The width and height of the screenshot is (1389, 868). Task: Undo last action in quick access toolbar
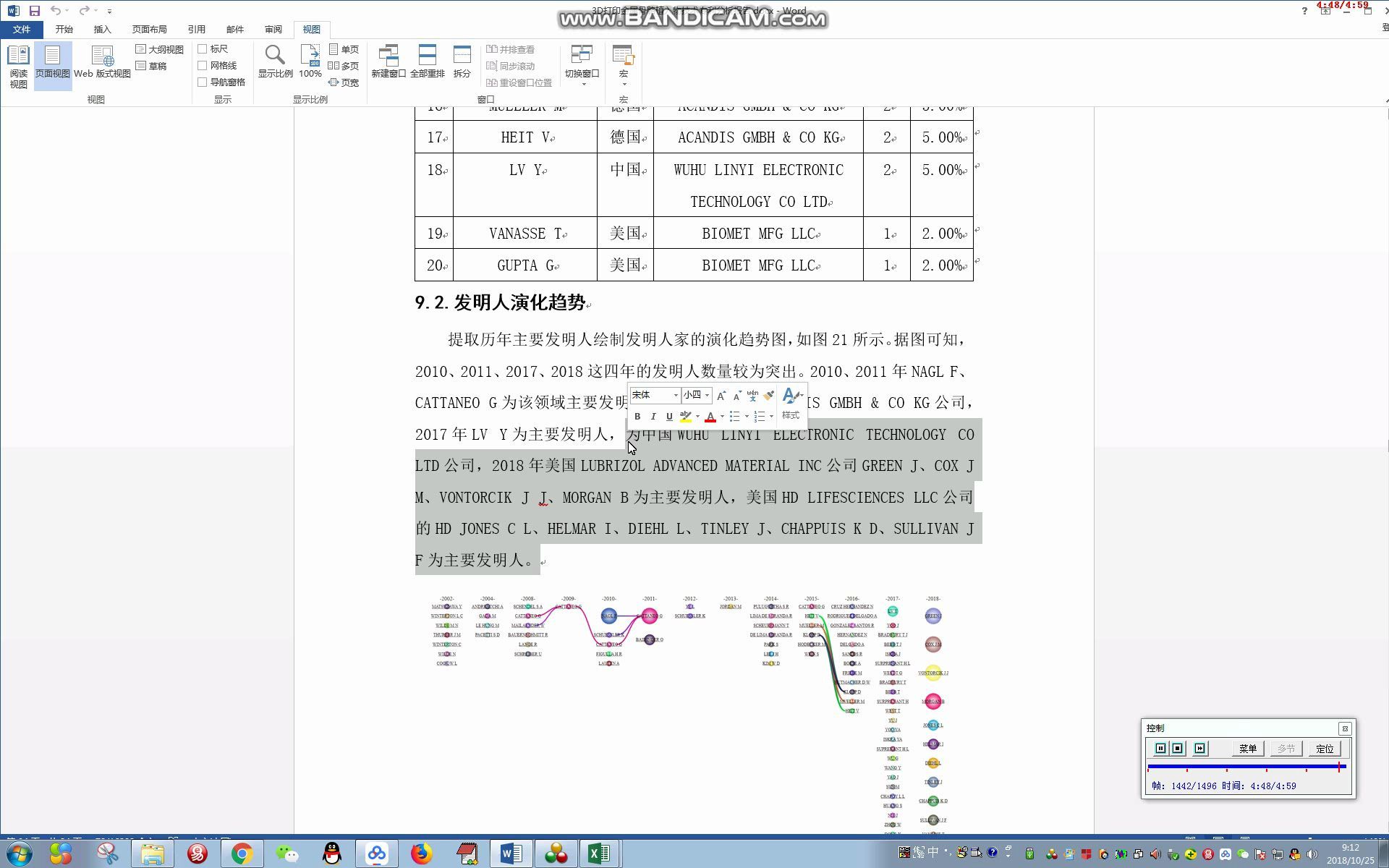[x=55, y=11]
